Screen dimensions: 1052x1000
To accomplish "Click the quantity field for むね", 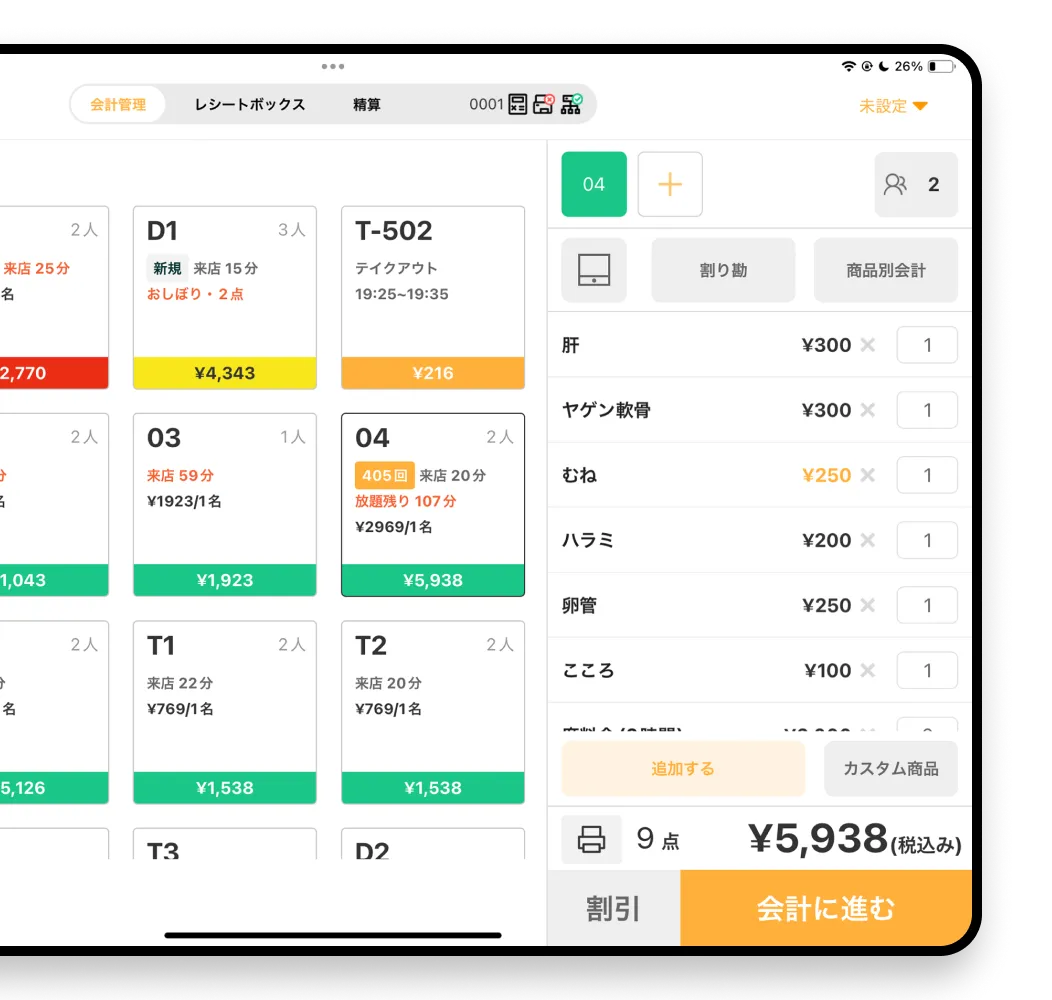I will [x=927, y=475].
